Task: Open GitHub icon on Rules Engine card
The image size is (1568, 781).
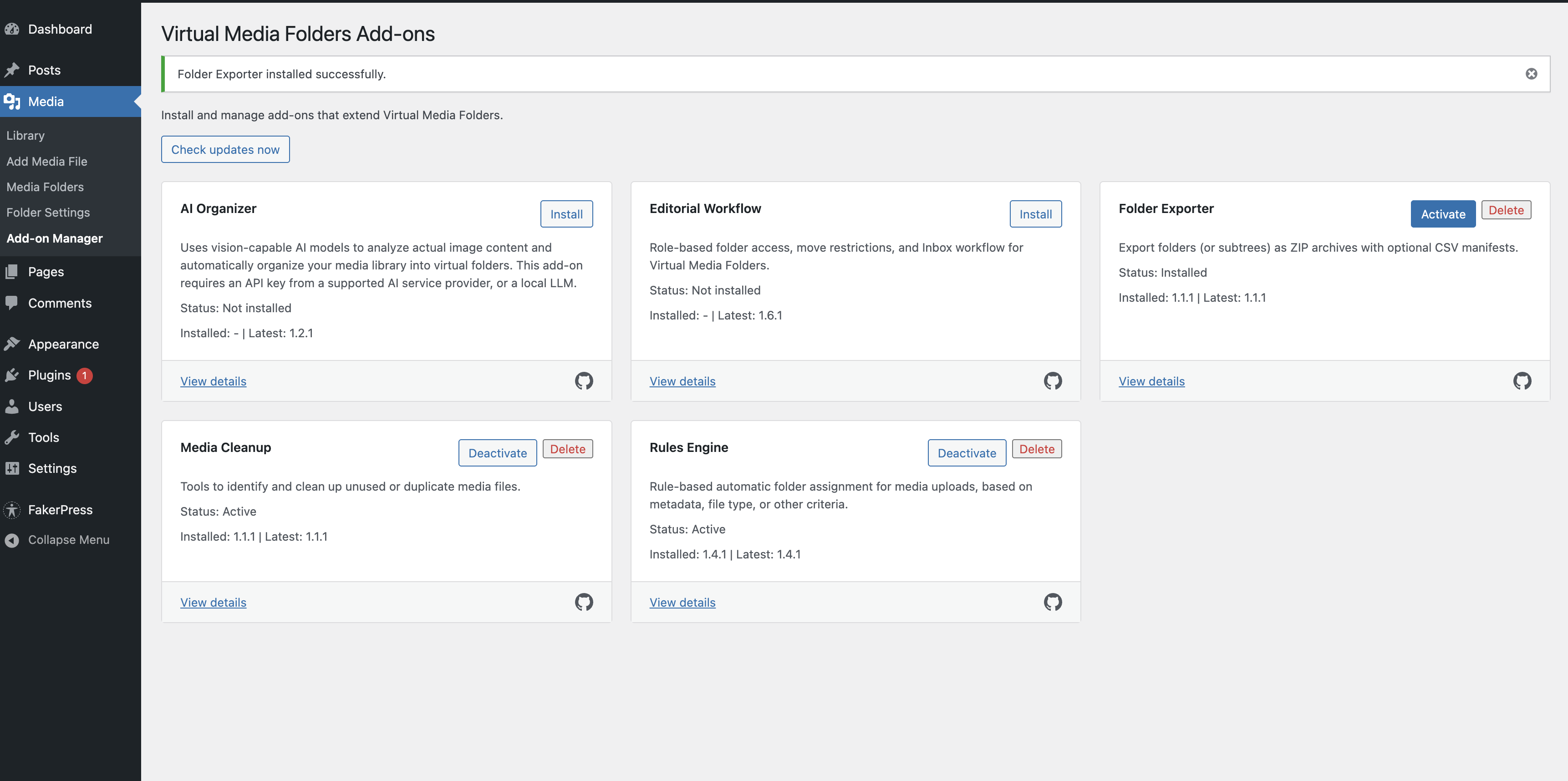Action: tap(1053, 602)
